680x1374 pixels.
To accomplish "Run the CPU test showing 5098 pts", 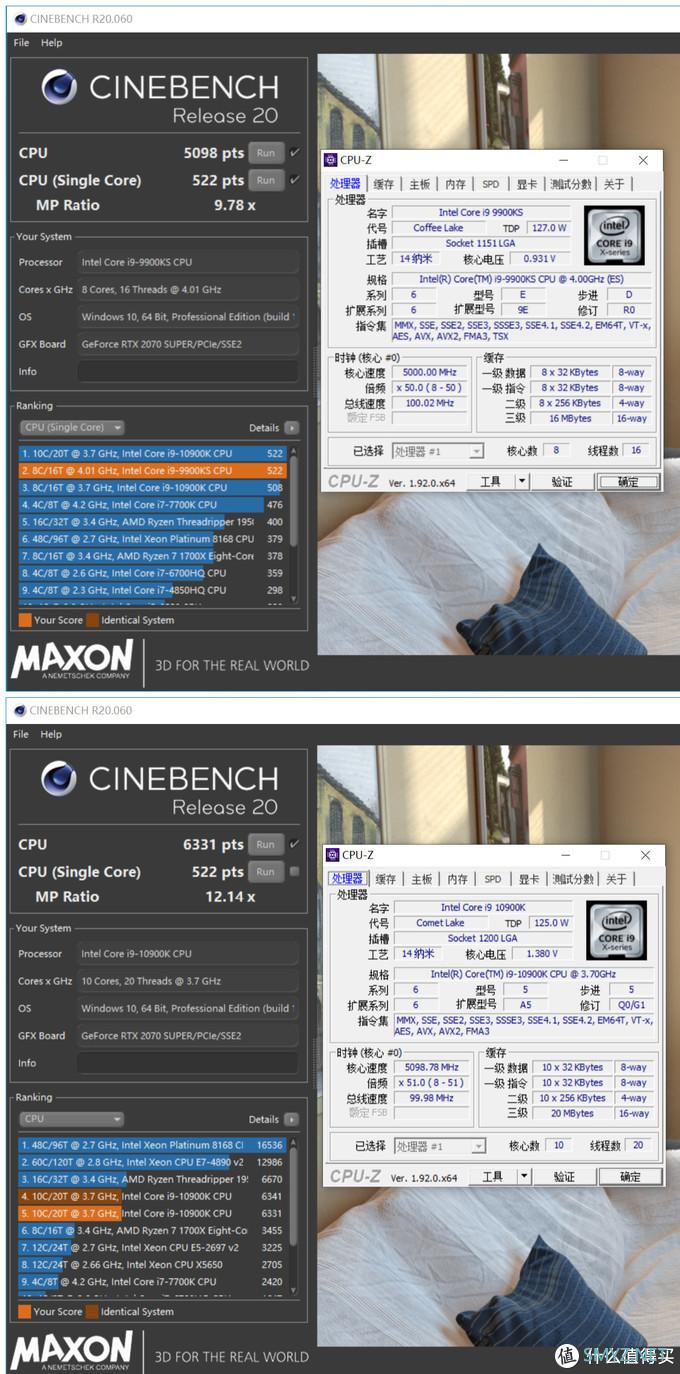I will pos(265,153).
